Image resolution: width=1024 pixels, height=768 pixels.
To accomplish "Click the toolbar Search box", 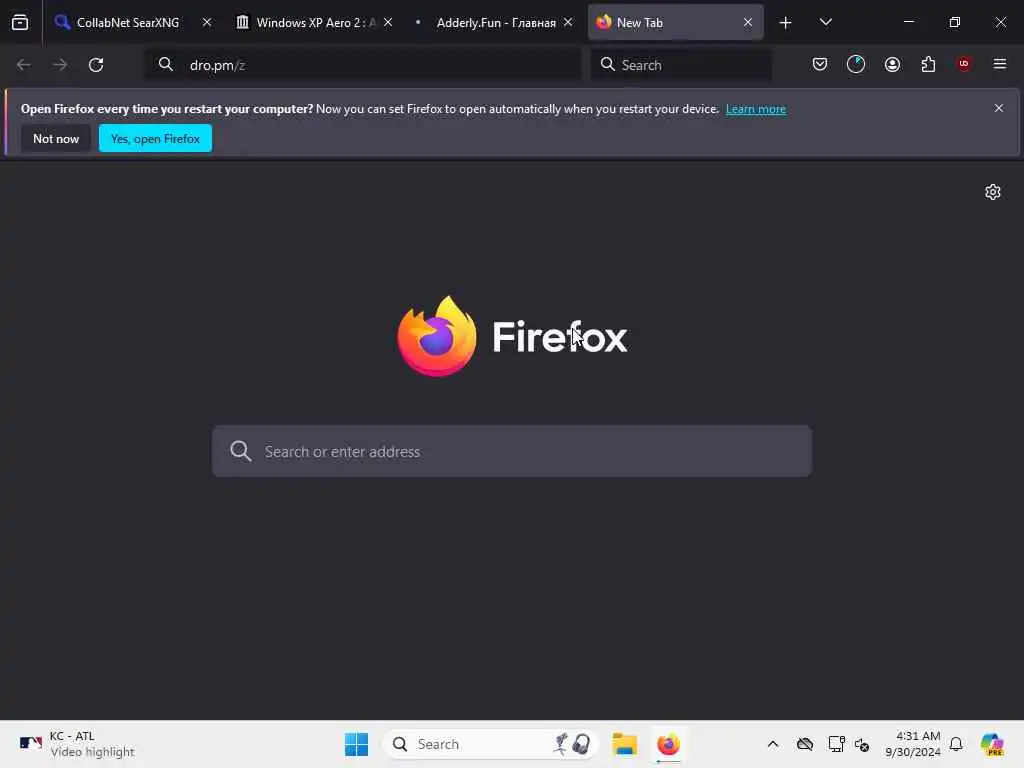I will (681, 65).
